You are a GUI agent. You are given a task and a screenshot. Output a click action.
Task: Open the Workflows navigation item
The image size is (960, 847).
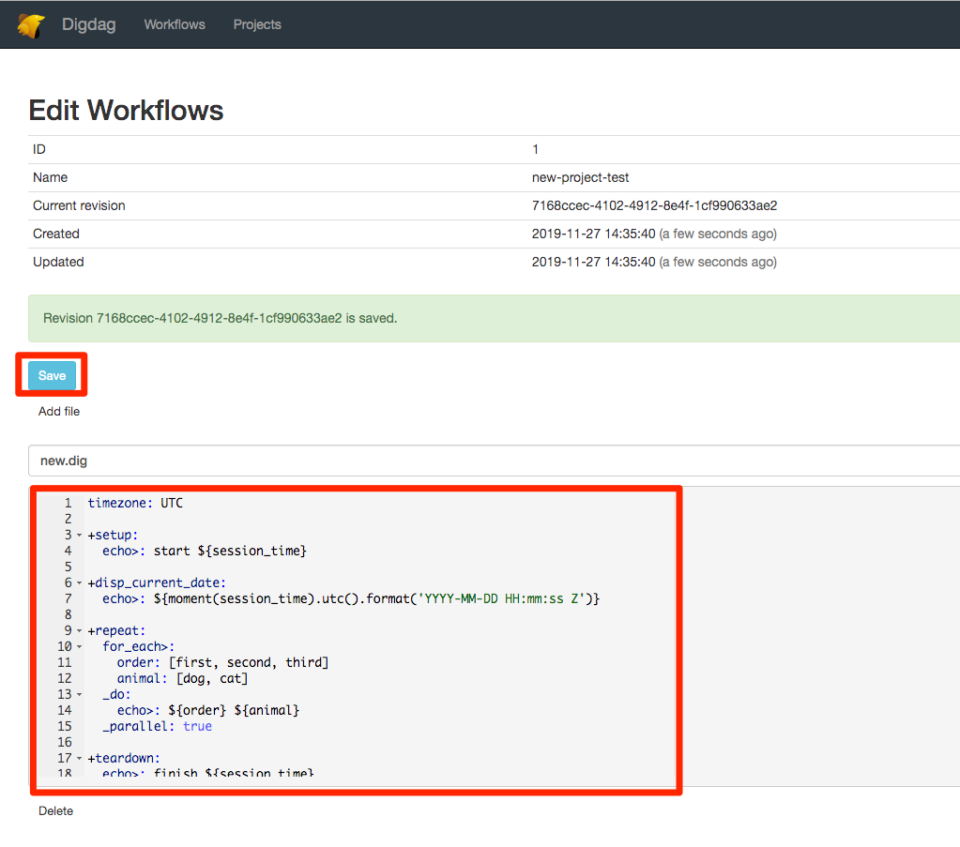(174, 25)
